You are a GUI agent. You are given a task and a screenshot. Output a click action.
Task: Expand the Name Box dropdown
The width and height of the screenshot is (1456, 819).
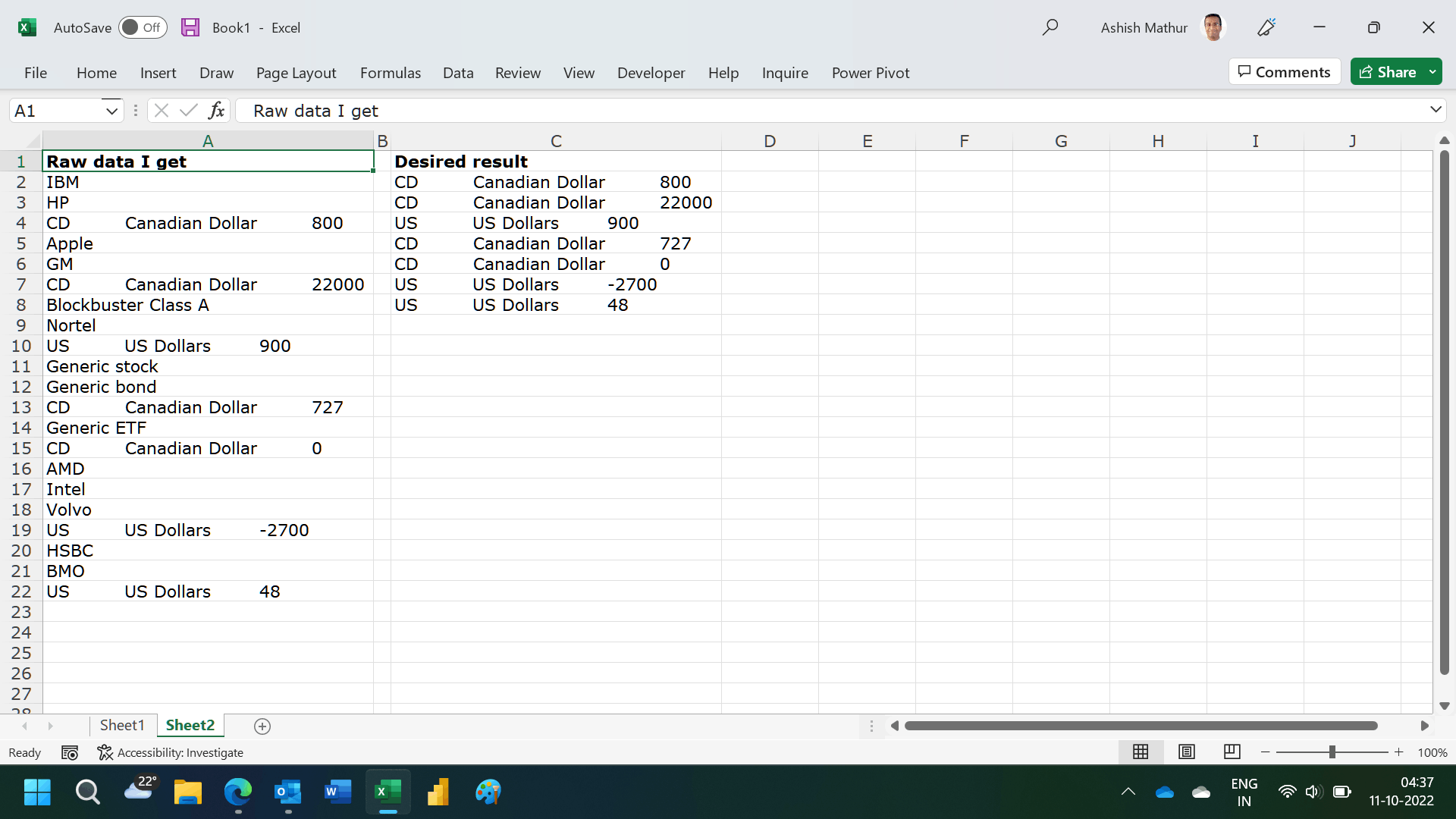click(111, 111)
